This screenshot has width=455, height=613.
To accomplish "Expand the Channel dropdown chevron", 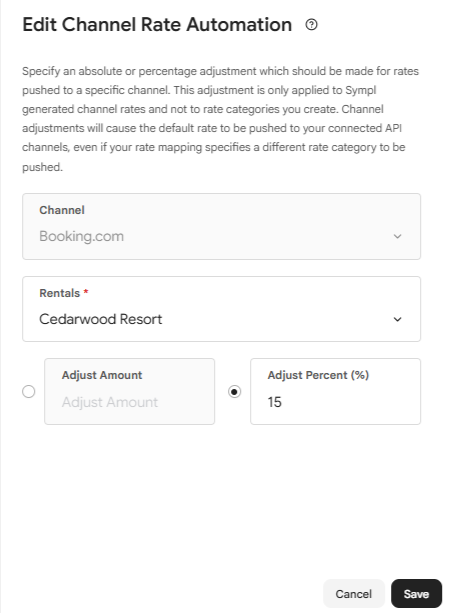I will [397, 236].
